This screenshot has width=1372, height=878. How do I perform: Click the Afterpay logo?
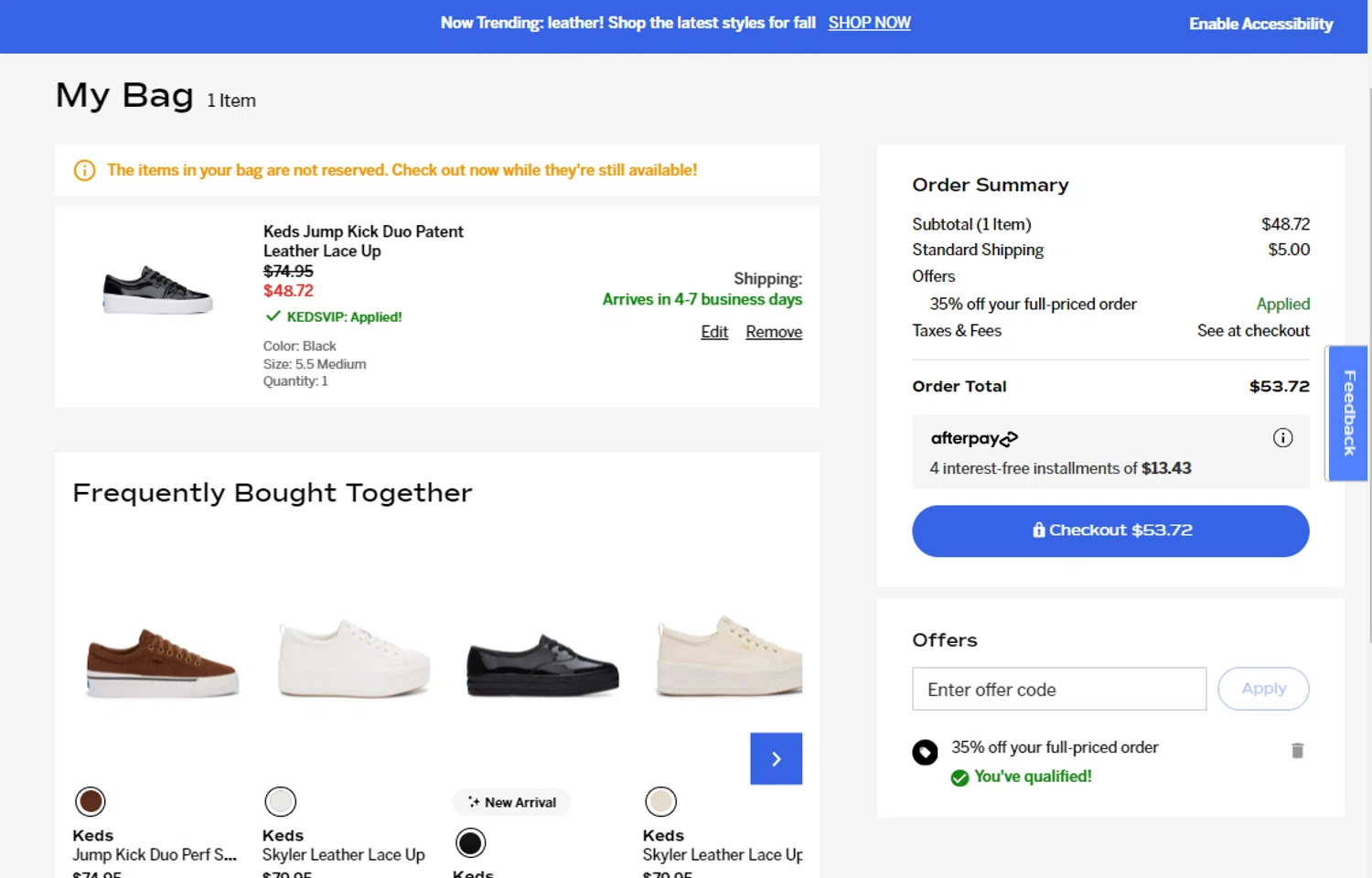974,439
